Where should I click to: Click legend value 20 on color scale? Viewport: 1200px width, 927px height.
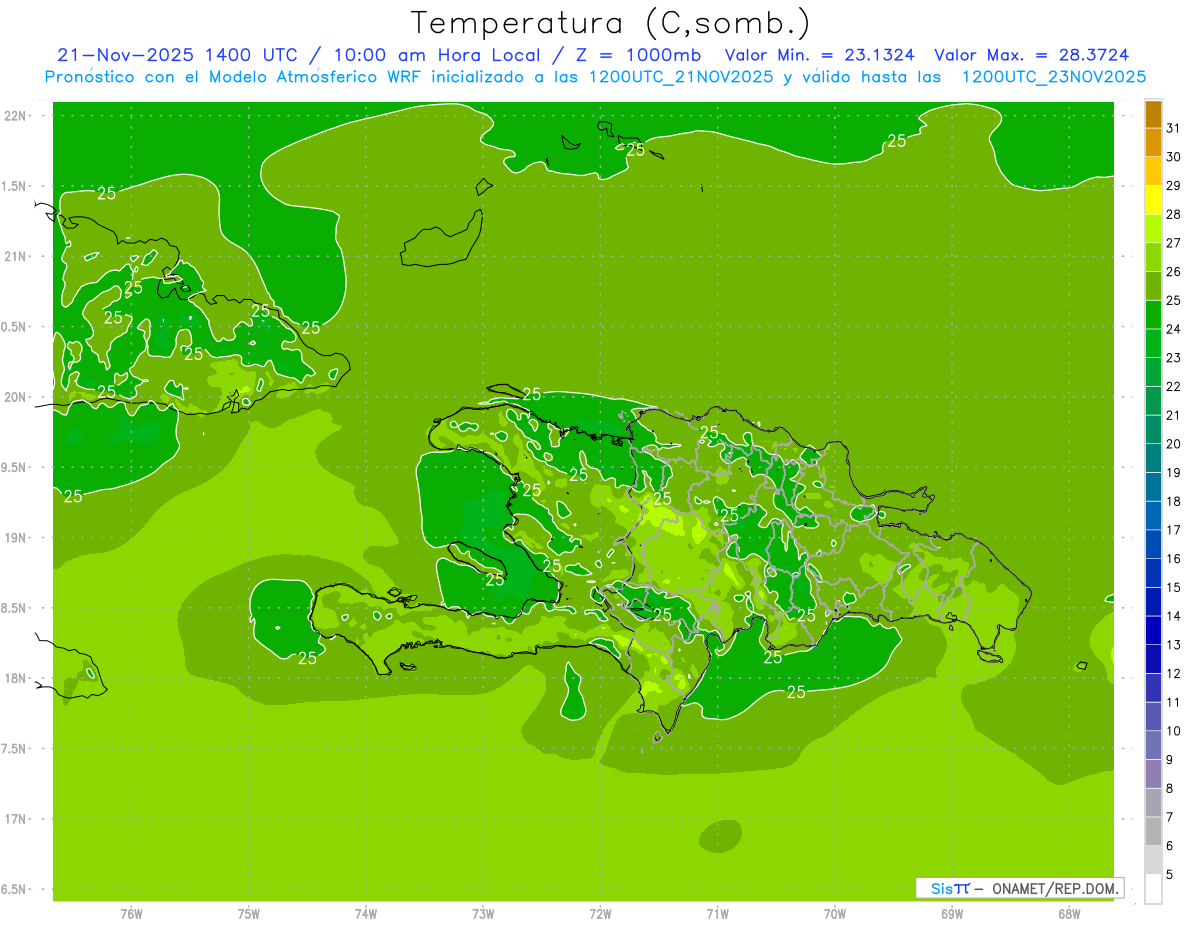(x=1173, y=444)
